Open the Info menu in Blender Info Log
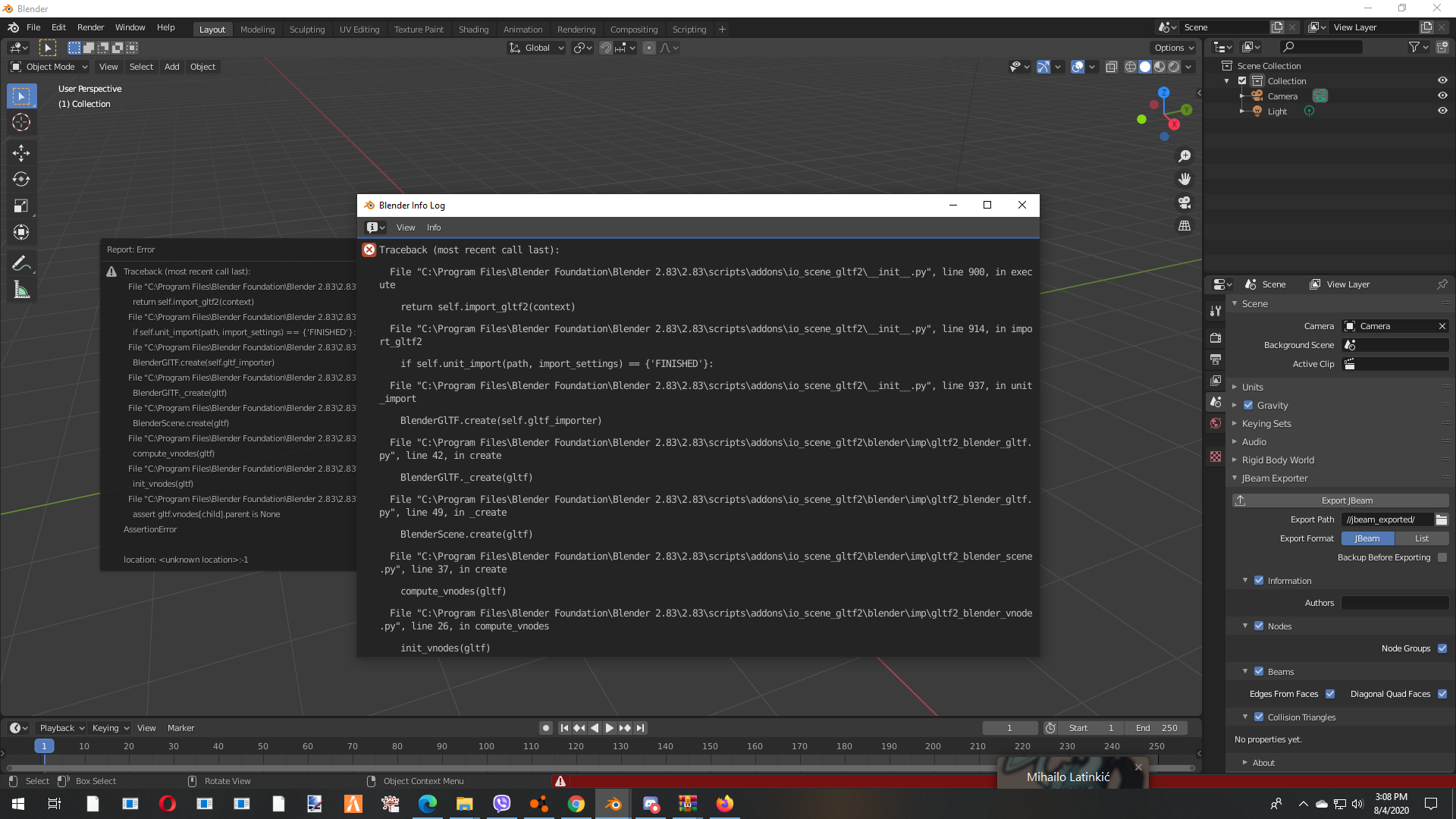Screen dimensions: 1456x819 pos(434,227)
